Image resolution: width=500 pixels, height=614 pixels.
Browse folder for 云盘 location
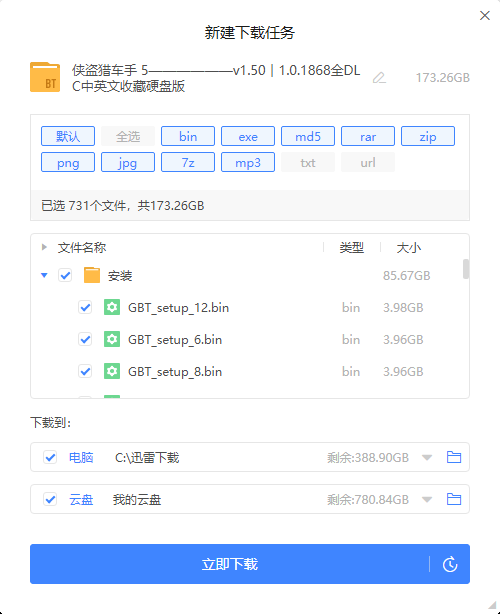tap(454, 499)
